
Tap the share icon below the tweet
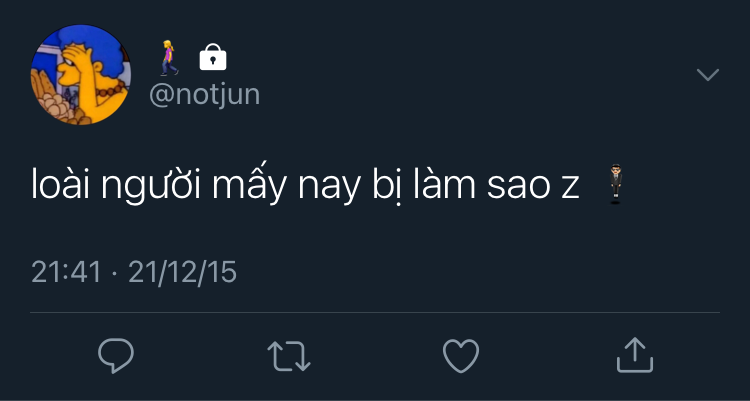[634, 354]
